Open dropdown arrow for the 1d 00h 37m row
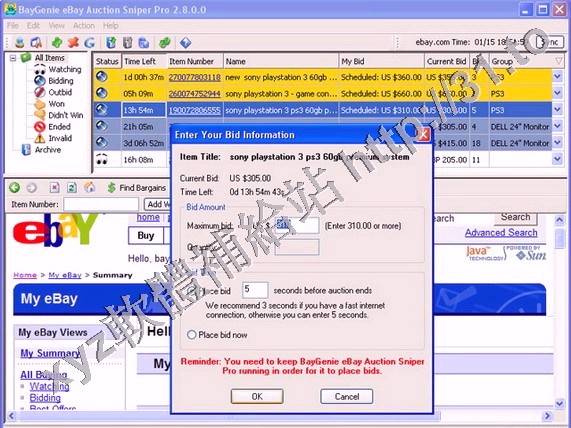The image size is (571, 428). [x=557, y=77]
